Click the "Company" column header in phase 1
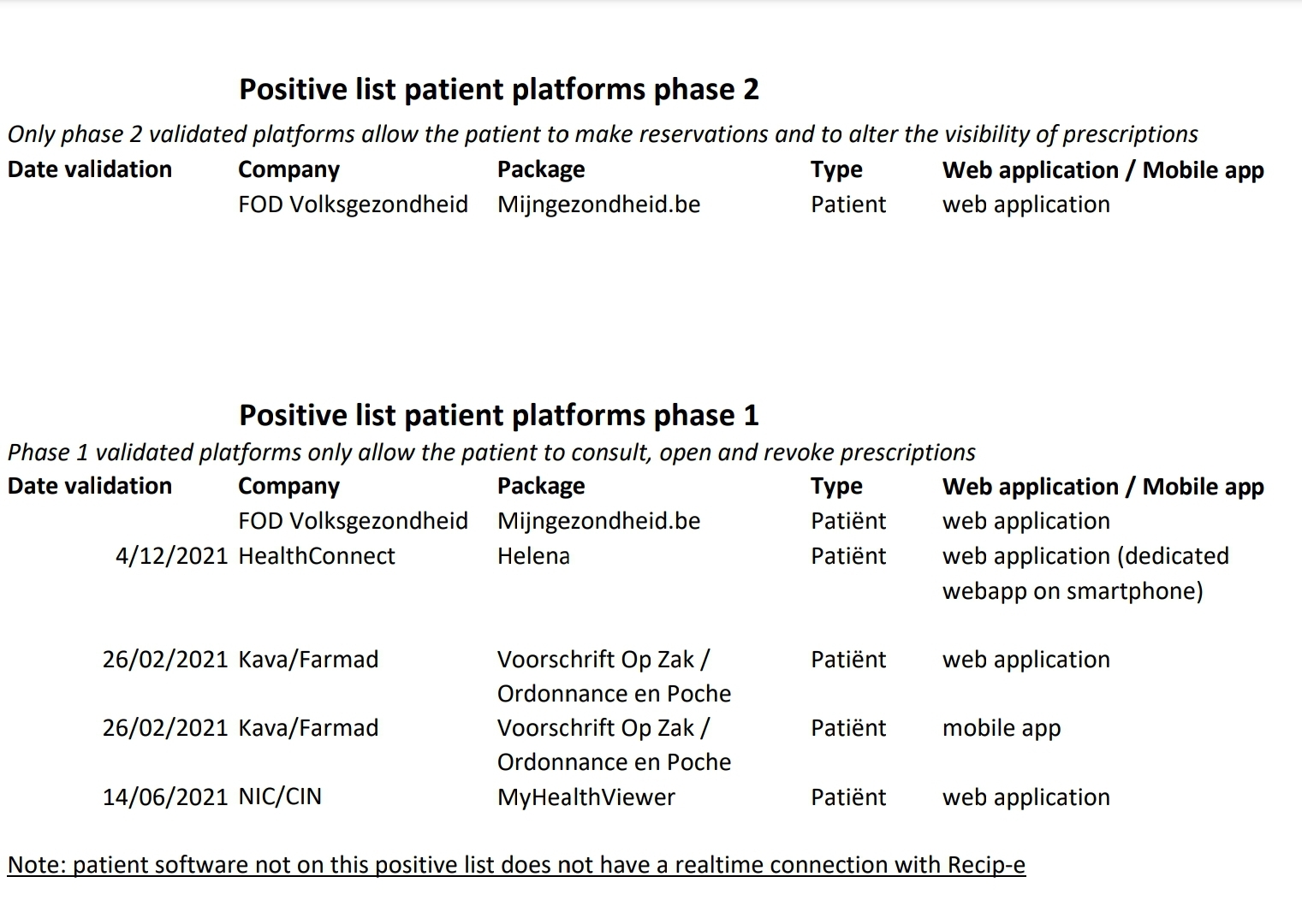 coord(288,486)
